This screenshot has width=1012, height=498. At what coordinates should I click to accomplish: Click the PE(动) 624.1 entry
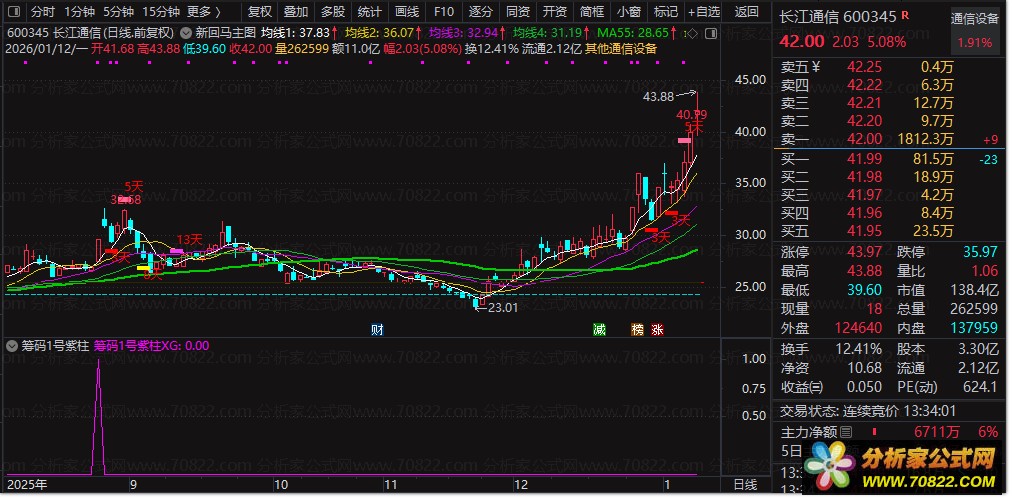947,387
